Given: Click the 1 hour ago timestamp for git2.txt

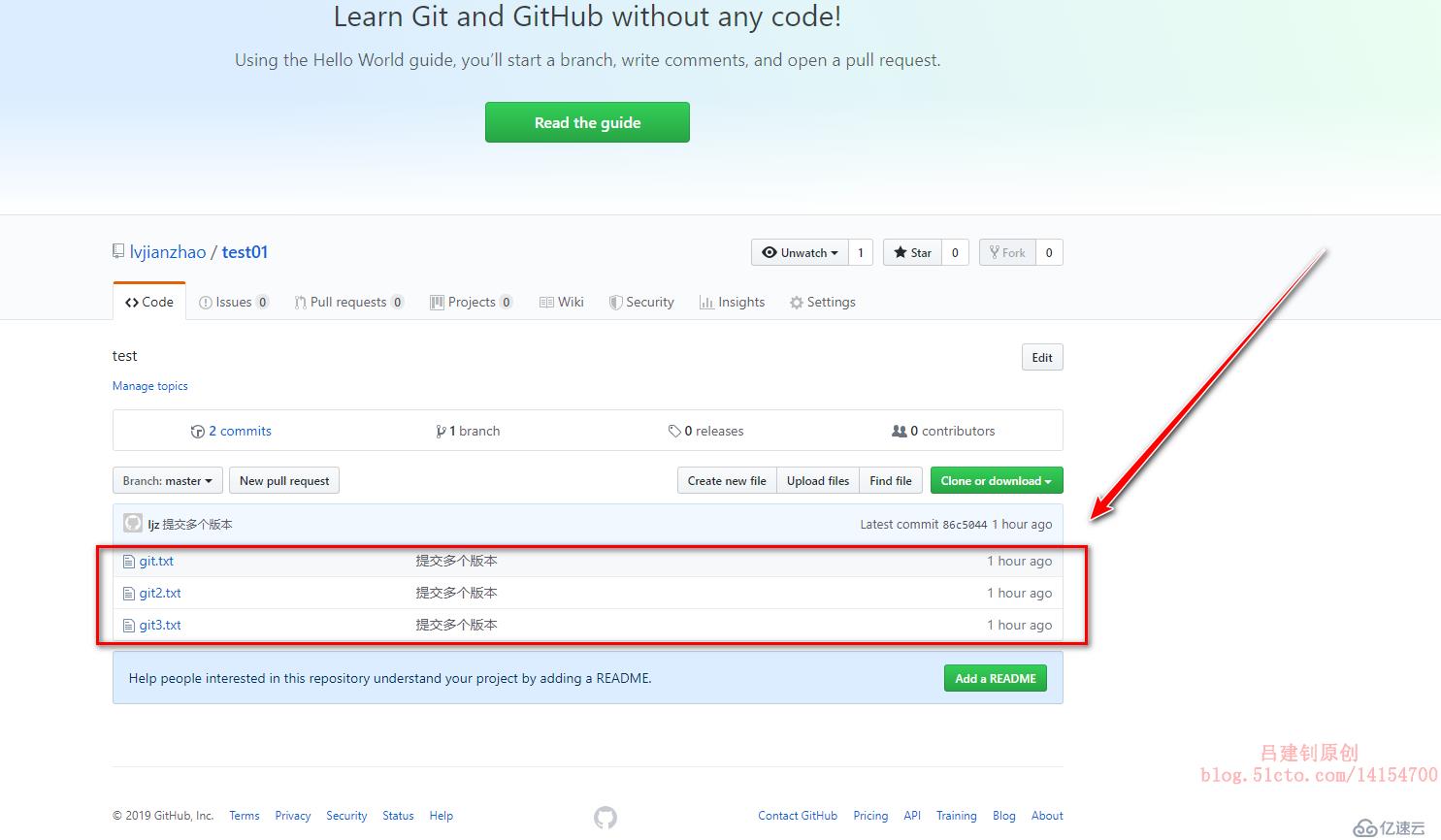Looking at the screenshot, I should [x=1020, y=593].
